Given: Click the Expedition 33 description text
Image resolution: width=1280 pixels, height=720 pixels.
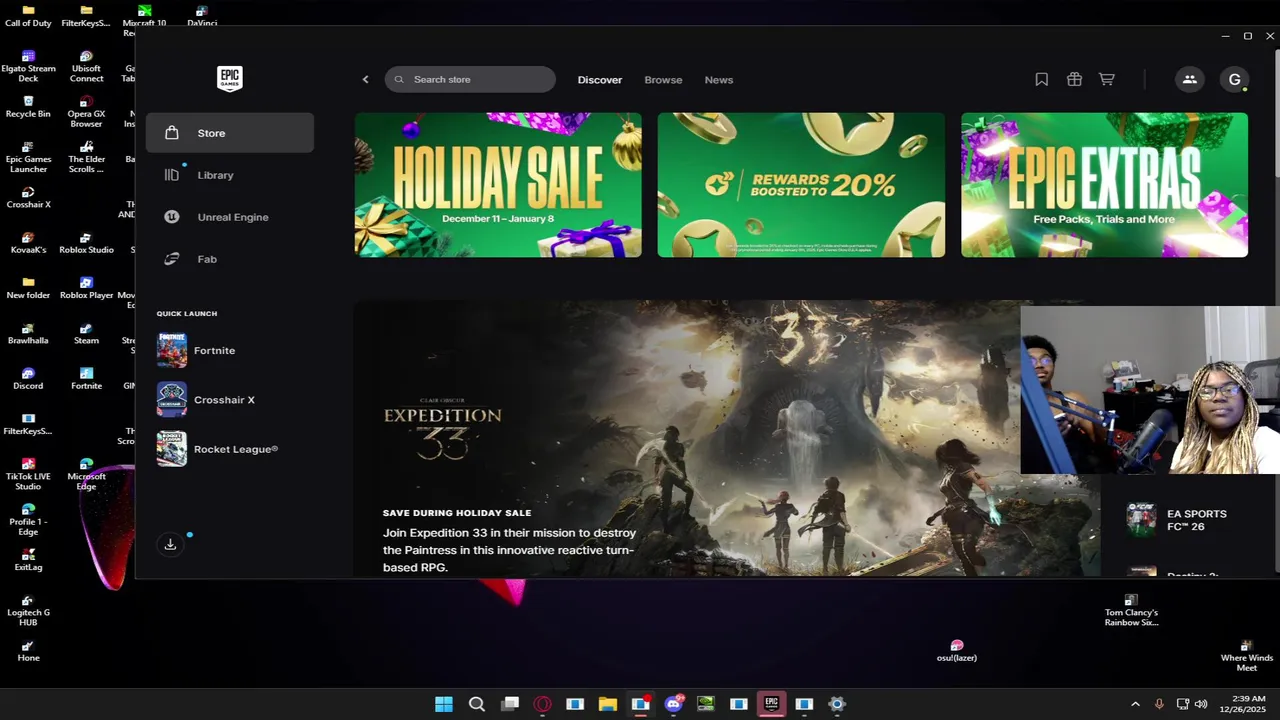Looking at the screenshot, I should [509, 550].
